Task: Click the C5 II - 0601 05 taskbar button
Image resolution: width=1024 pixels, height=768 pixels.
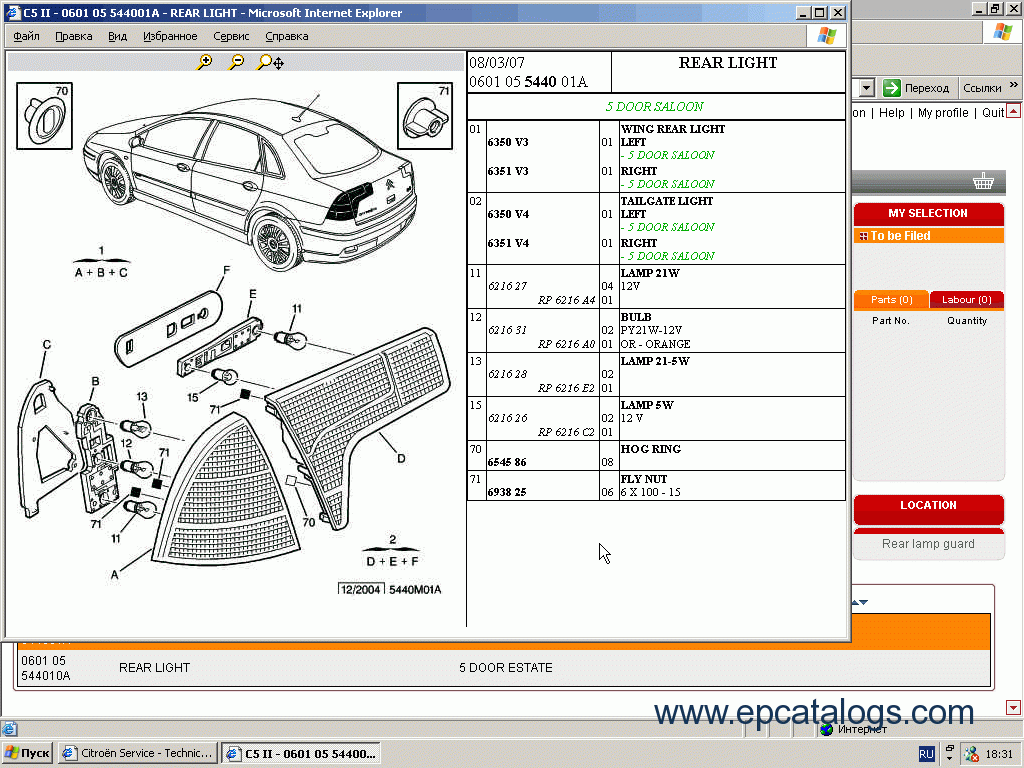Action: point(301,753)
